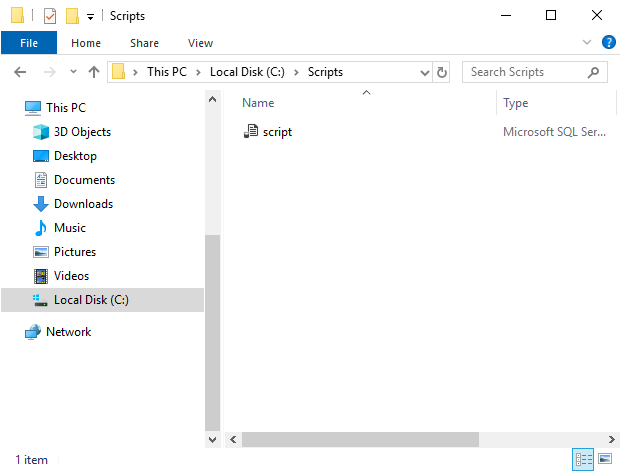The width and height of the screenshot is (621, 472).
Task: Open Desktop in the navigation pane
Action: click(x=75, y=156)
